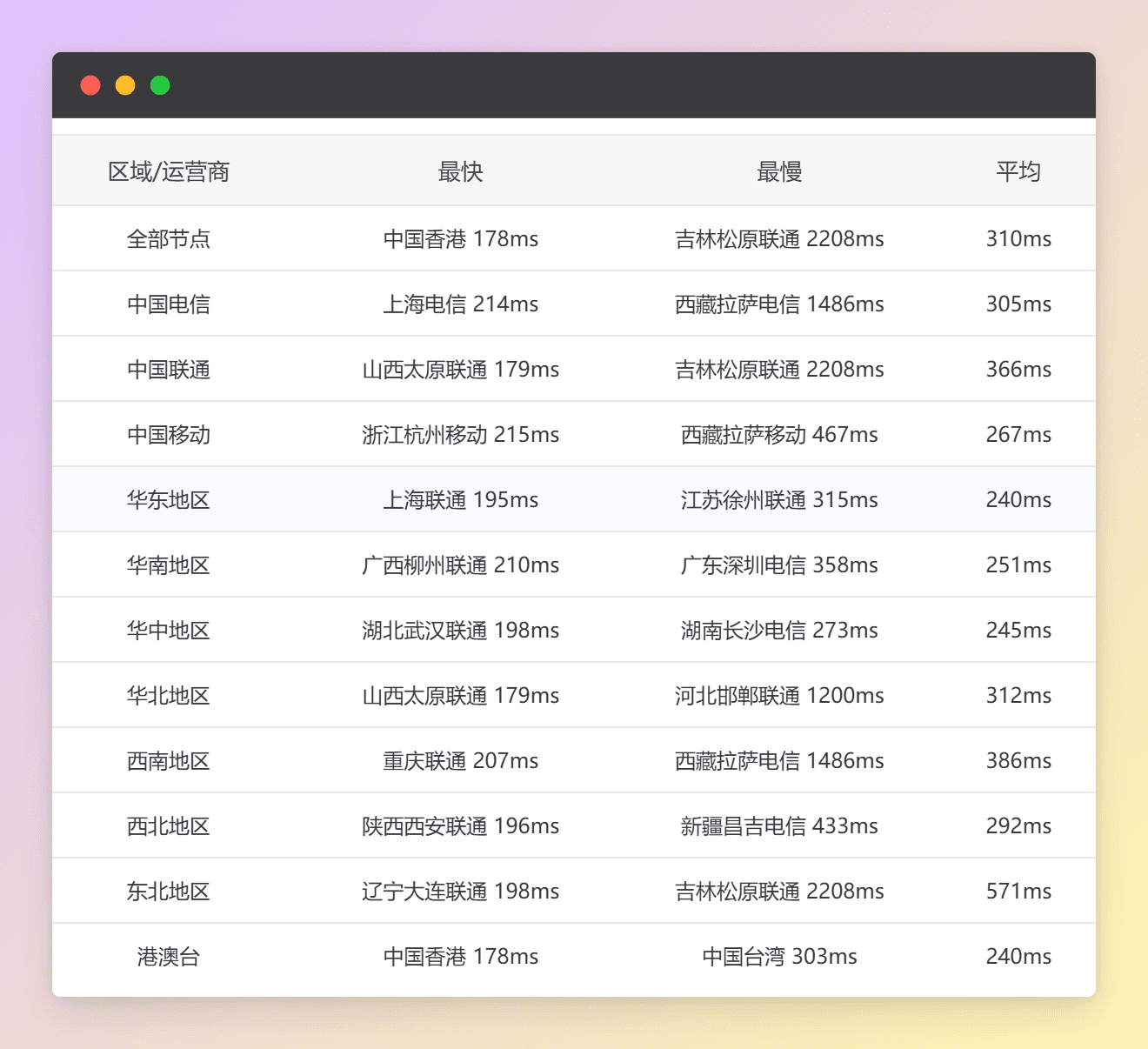Click 吉林松原联通 2208ms in 中国联通 row

tap(779, 369)
